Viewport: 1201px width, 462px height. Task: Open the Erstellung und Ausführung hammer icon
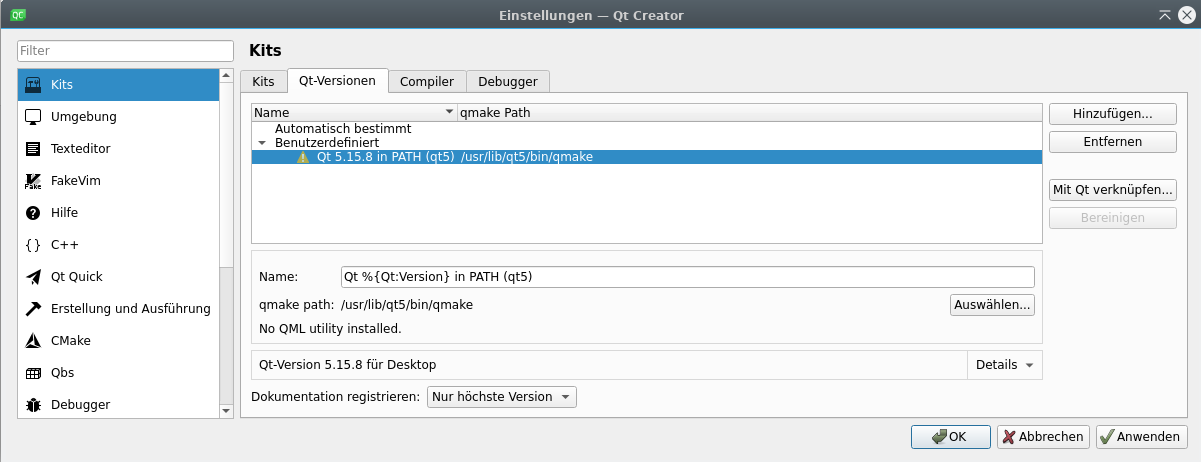pyautogui.click(x=33, y=309)
